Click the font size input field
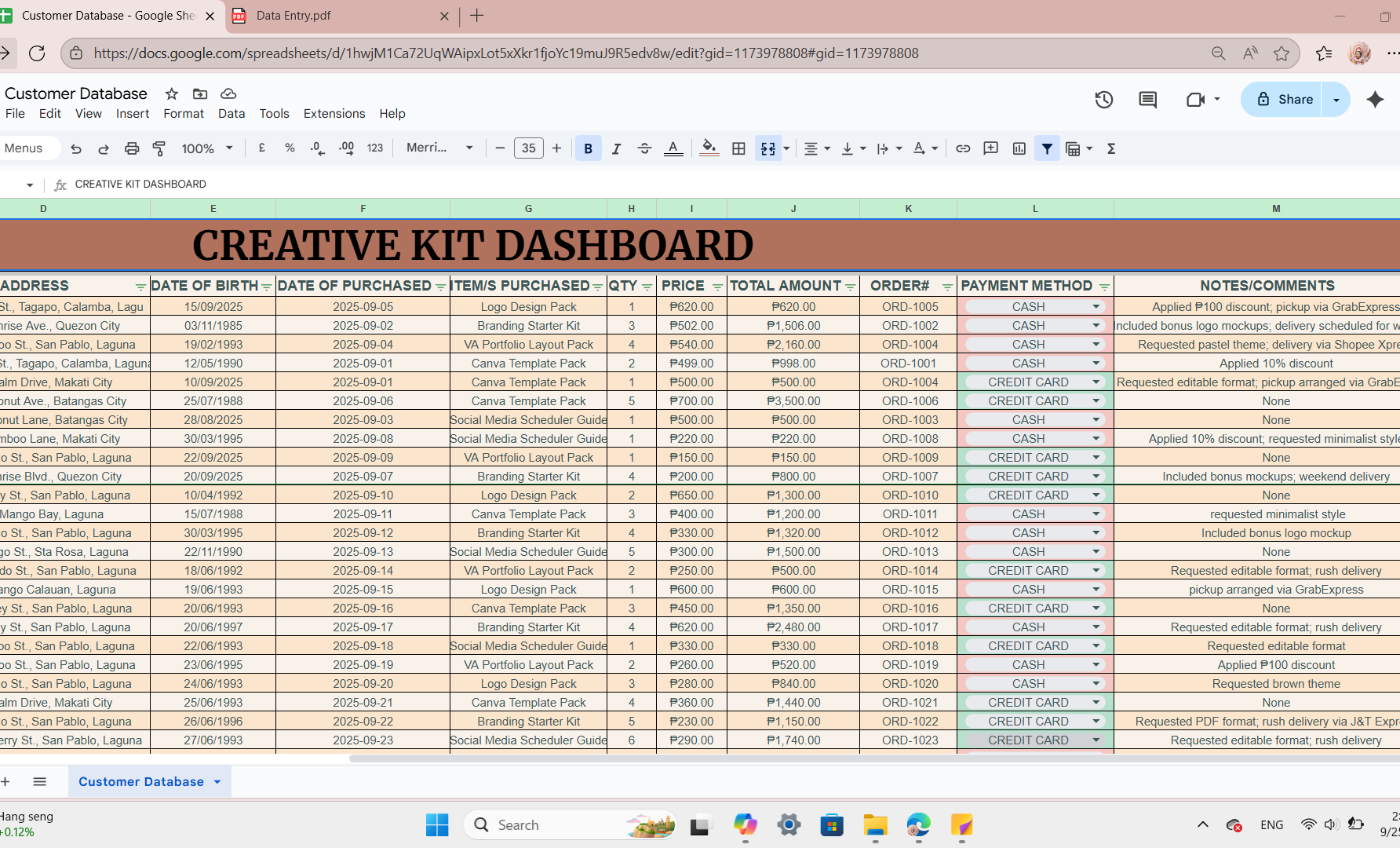Image resolution: width=1400 pixels, height=848 pixels. pos(529,148)
